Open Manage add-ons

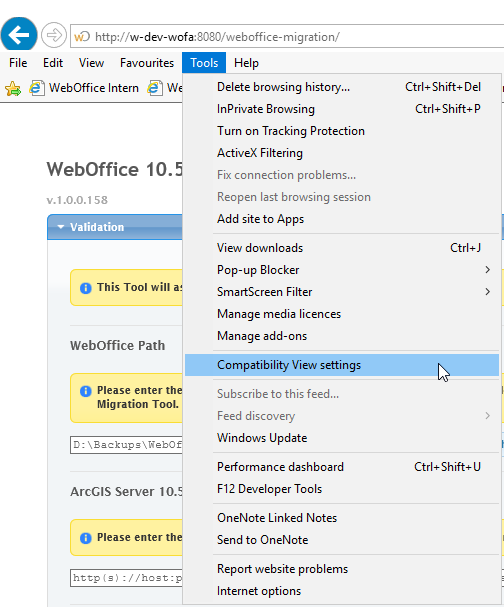coord(342,336)
